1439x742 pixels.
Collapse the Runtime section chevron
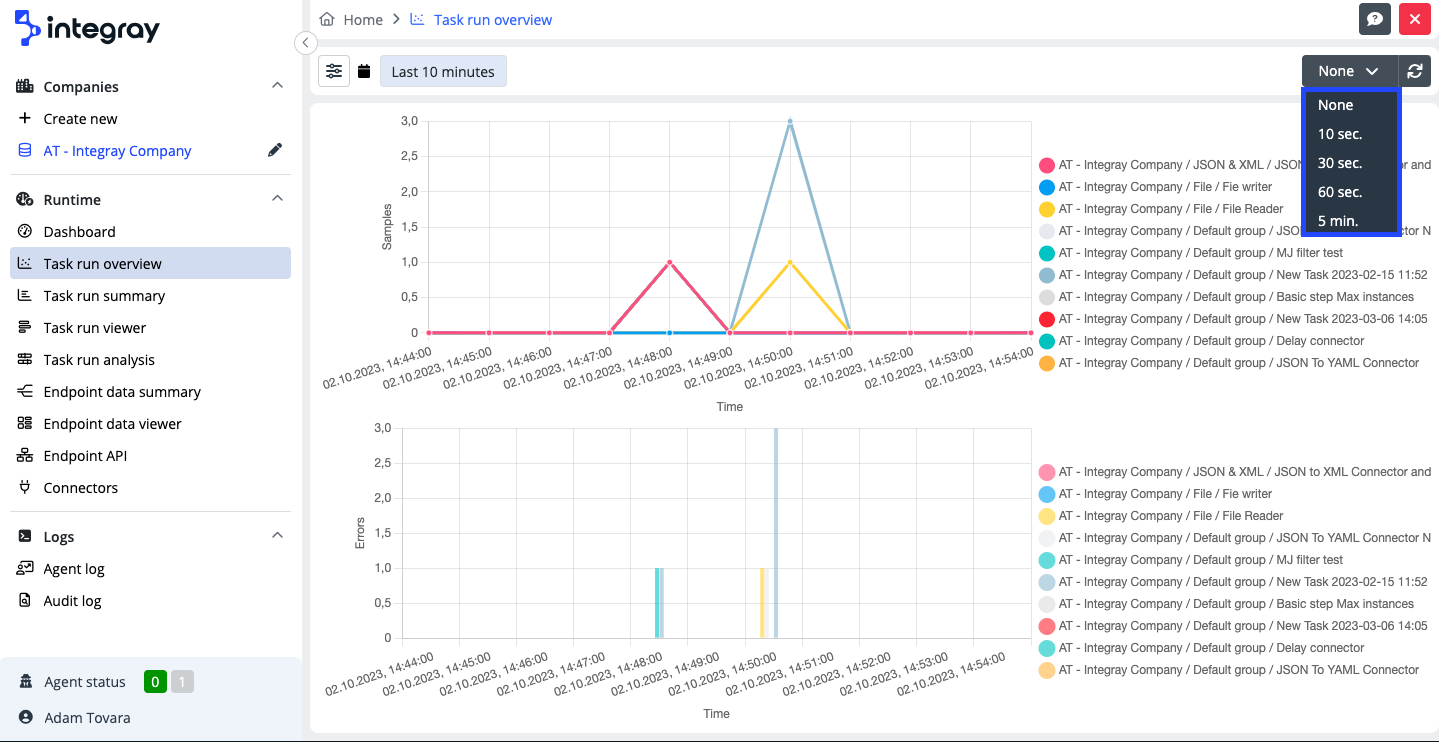[278, 199]
